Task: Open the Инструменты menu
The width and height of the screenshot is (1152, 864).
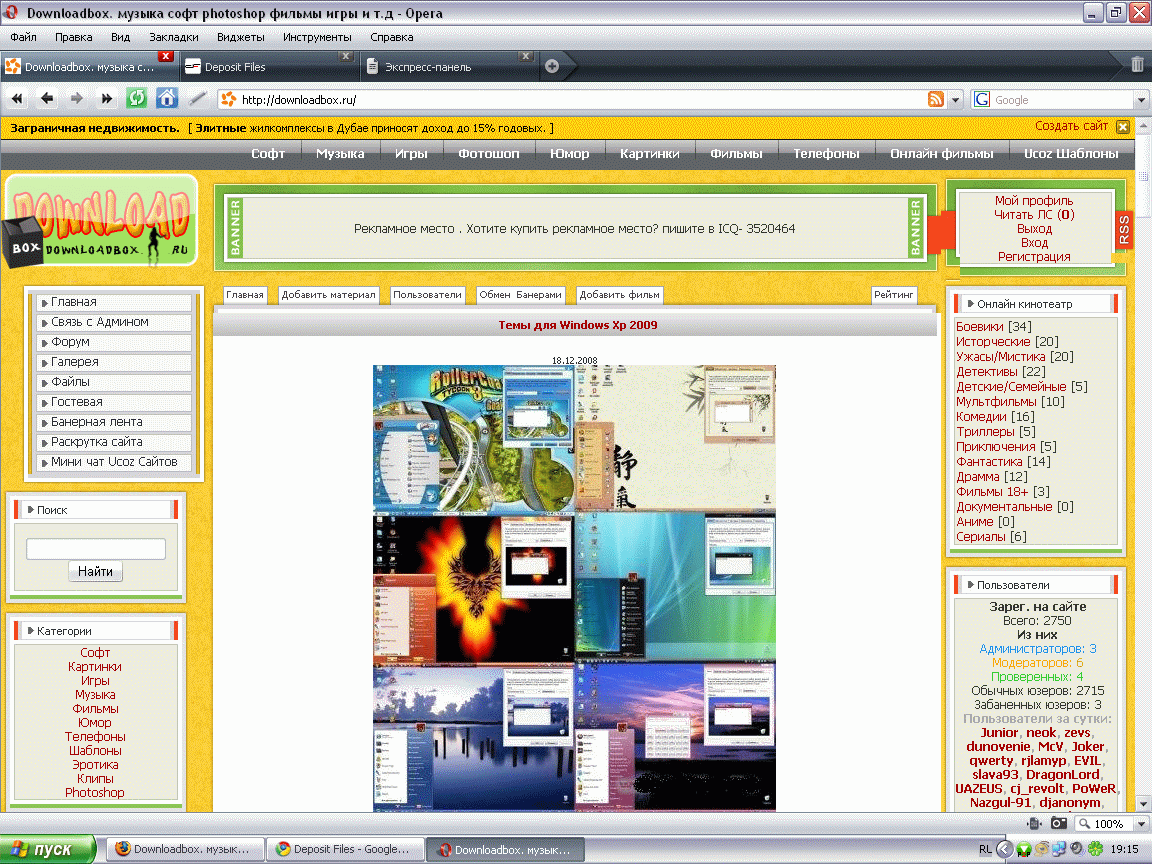Action: click(x=317, y=37)
